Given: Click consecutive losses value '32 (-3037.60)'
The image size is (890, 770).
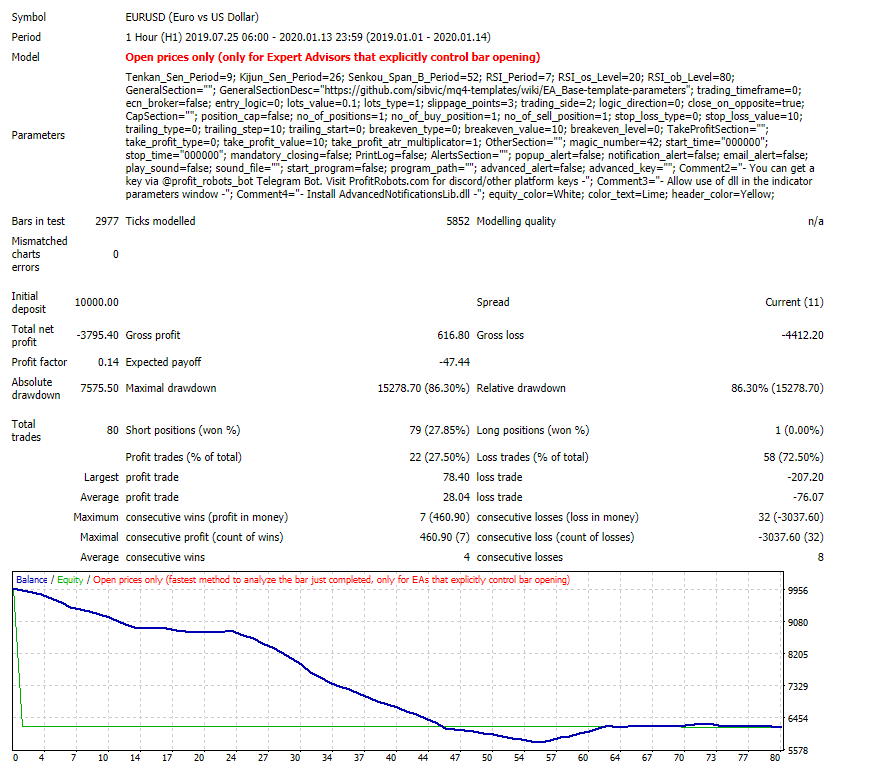Looking at the screenshot, I should [x=791, y=517].
